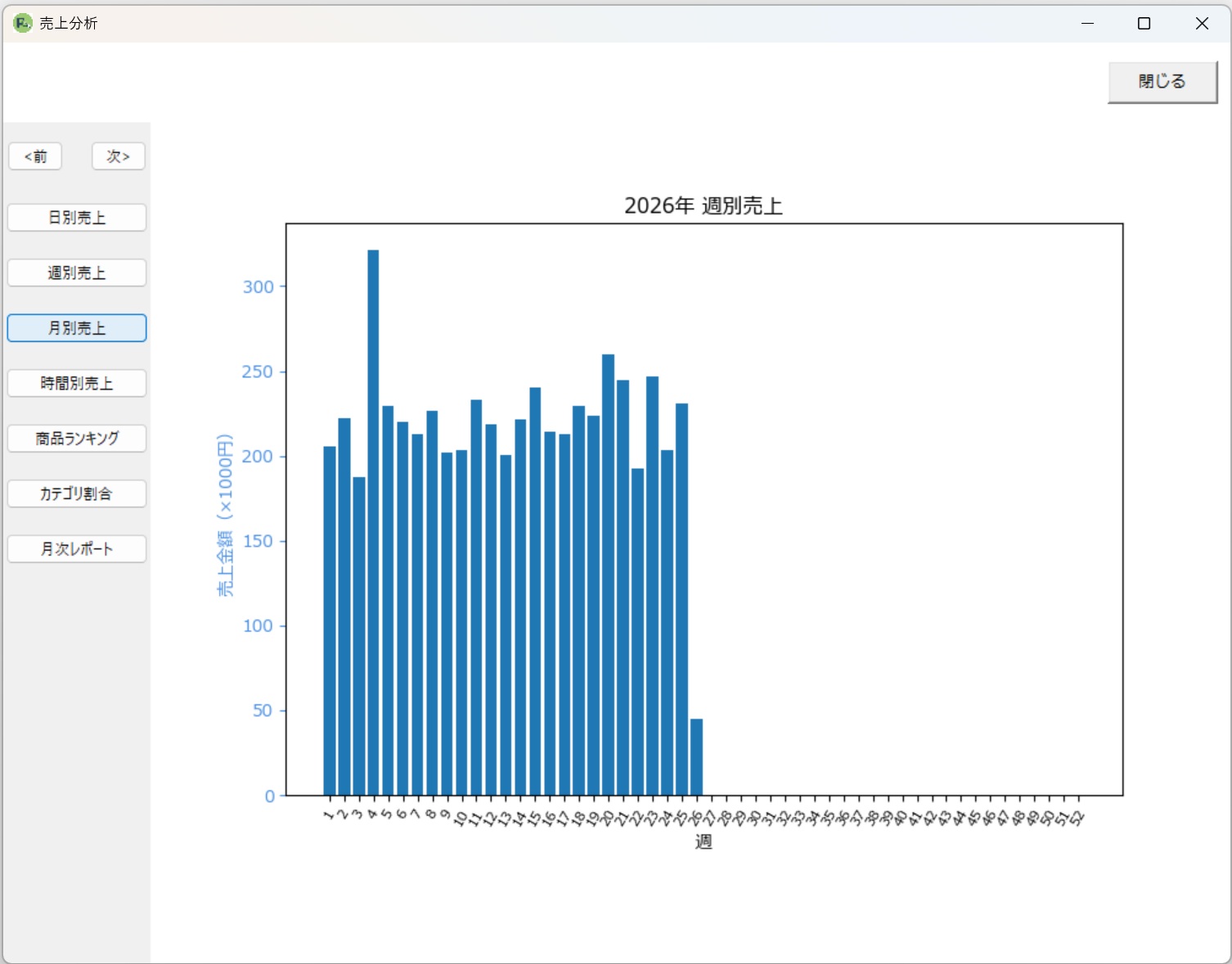Close the window with the X button

1201,24
